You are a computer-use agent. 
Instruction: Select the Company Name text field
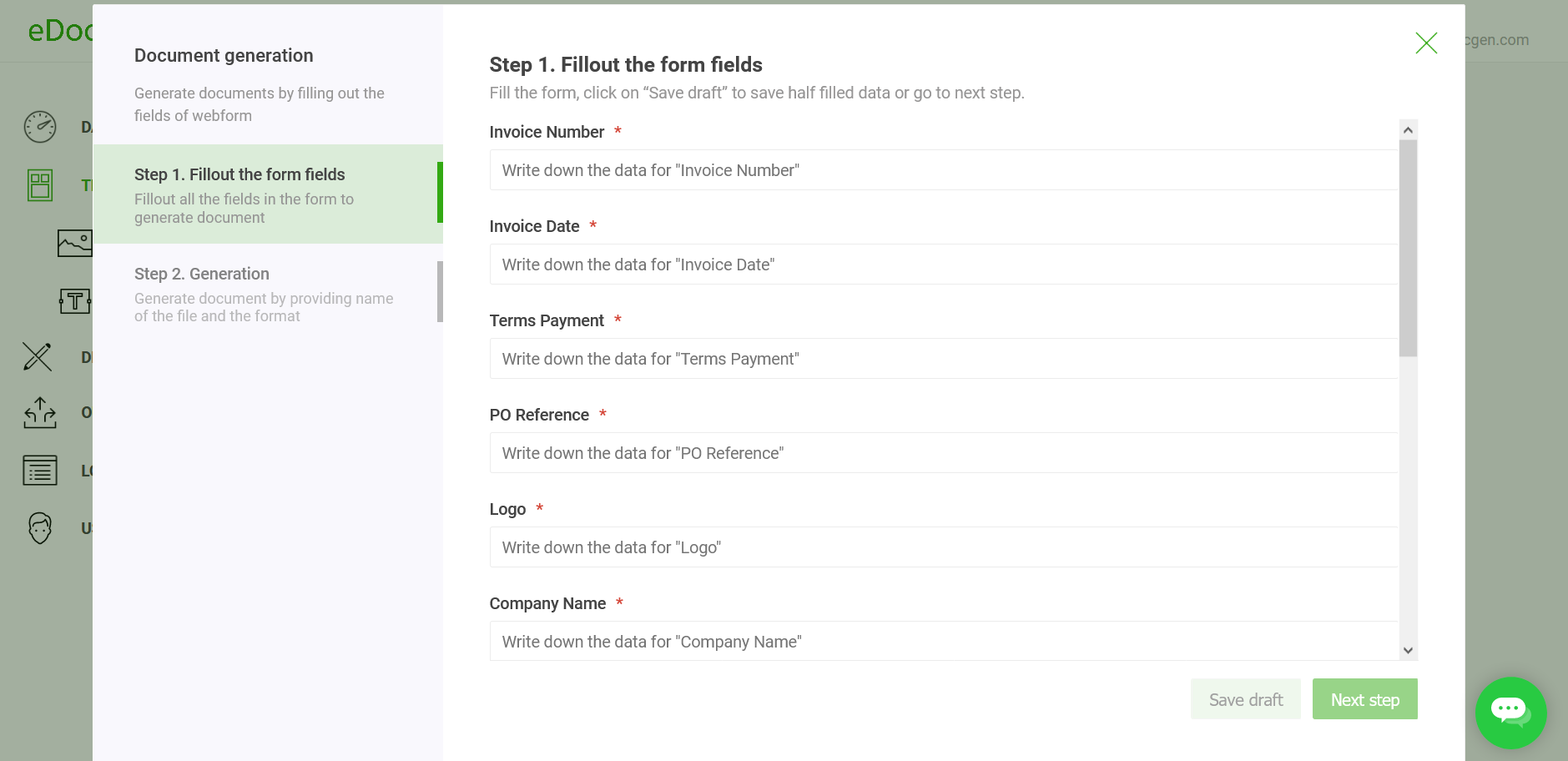[x=943, y=641]
